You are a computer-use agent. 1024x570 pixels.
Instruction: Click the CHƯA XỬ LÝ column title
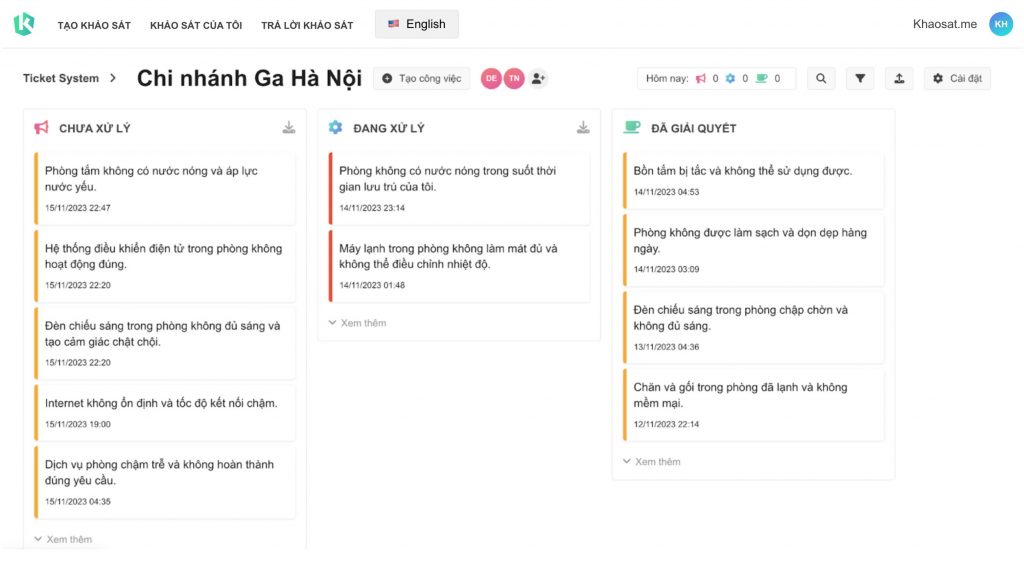point(95,129)
